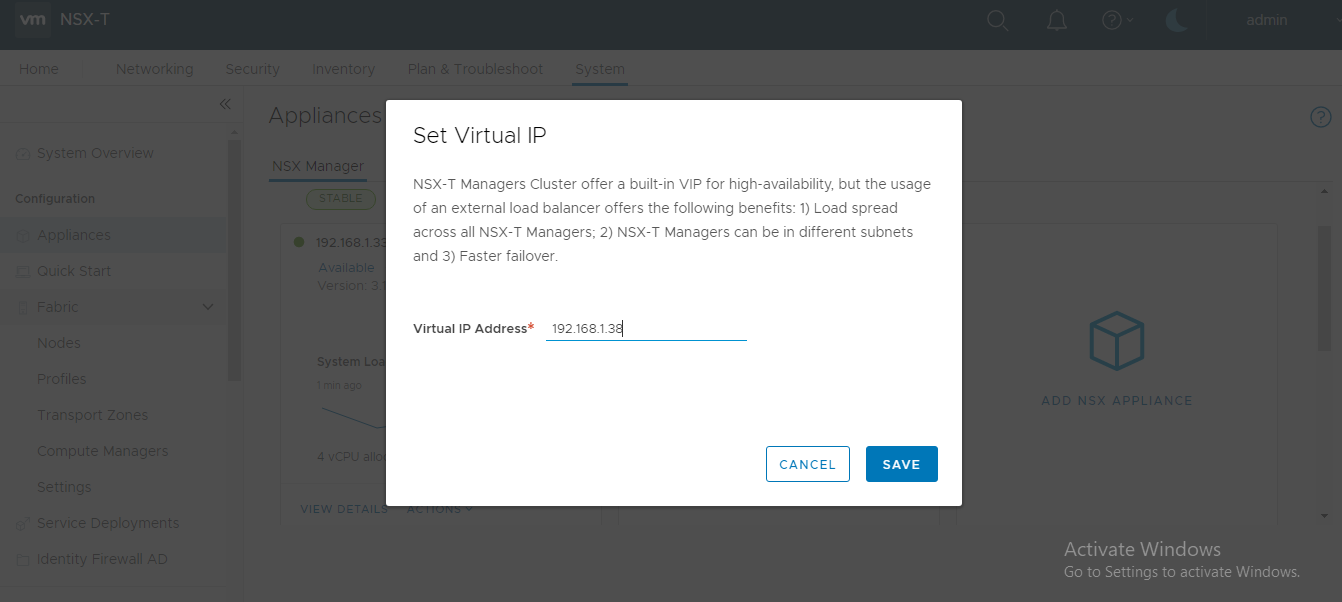Image resolution: width=1342 pixels, height=602 pixels.
Task: Click the Virtual IP Address input field
Action: (x=646, y=329)
